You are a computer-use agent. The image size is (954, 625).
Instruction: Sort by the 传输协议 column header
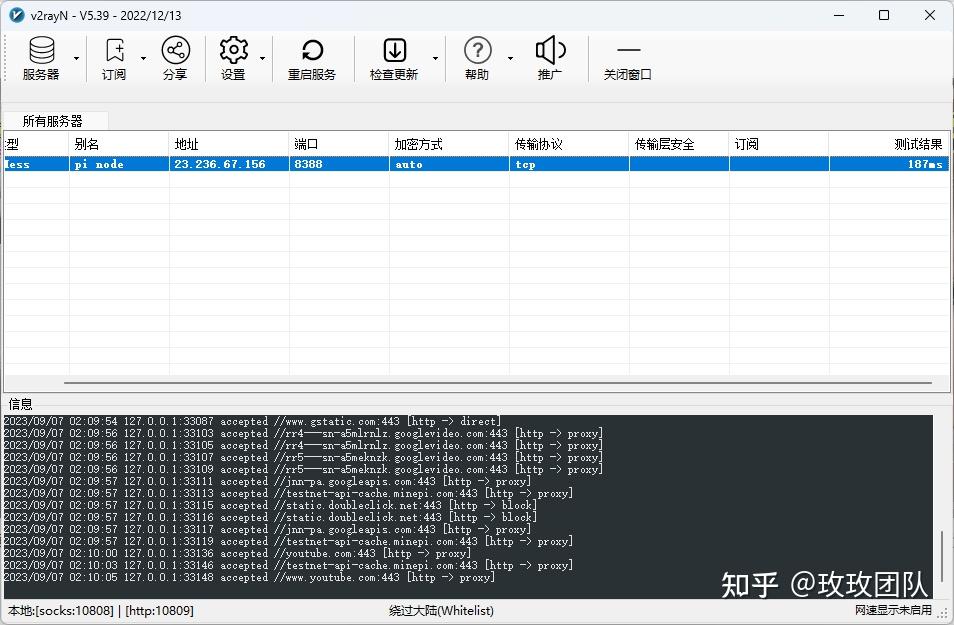tap(569, 144)
